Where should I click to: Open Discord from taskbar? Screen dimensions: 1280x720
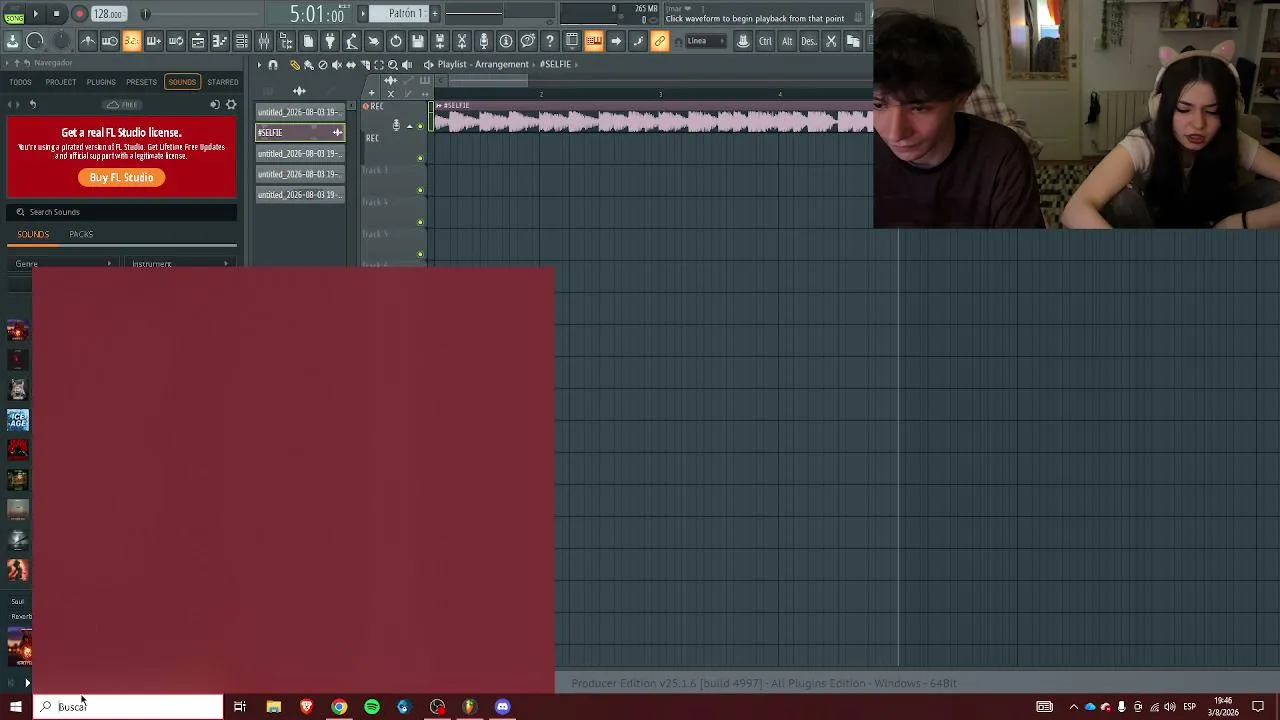pos(502,707)
